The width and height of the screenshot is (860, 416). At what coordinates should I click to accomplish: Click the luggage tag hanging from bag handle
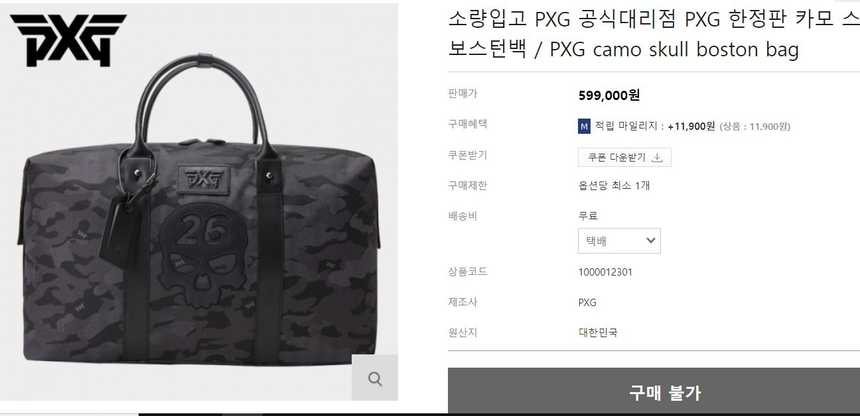click(121, 229)
